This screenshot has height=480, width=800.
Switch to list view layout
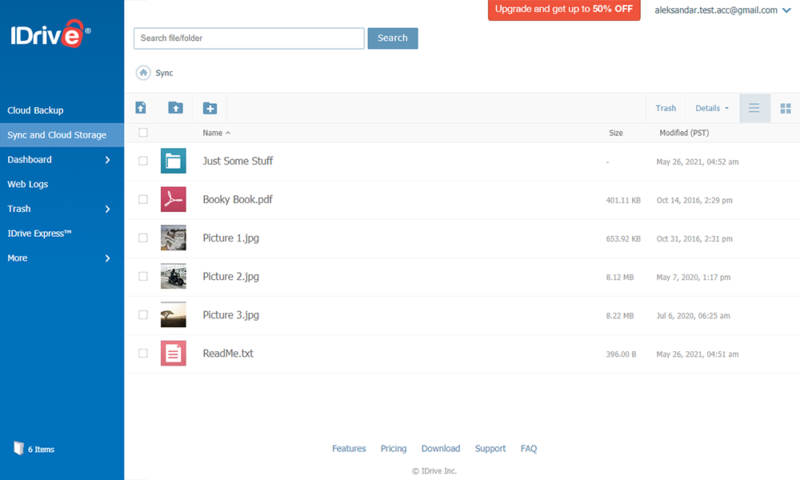tap(755, 108)
